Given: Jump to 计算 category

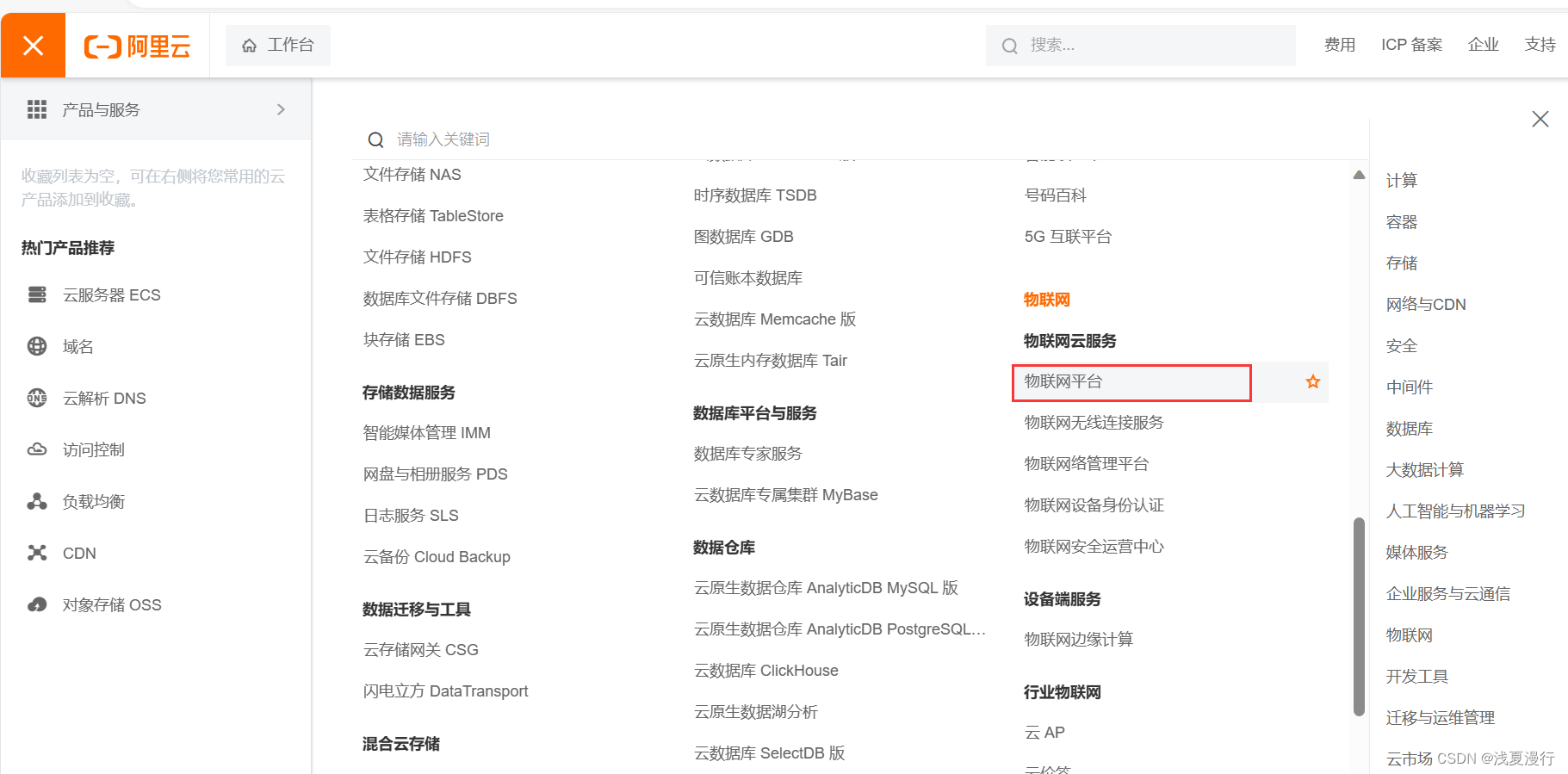Looking at the screenshot, I should [x=1402, y=180].
